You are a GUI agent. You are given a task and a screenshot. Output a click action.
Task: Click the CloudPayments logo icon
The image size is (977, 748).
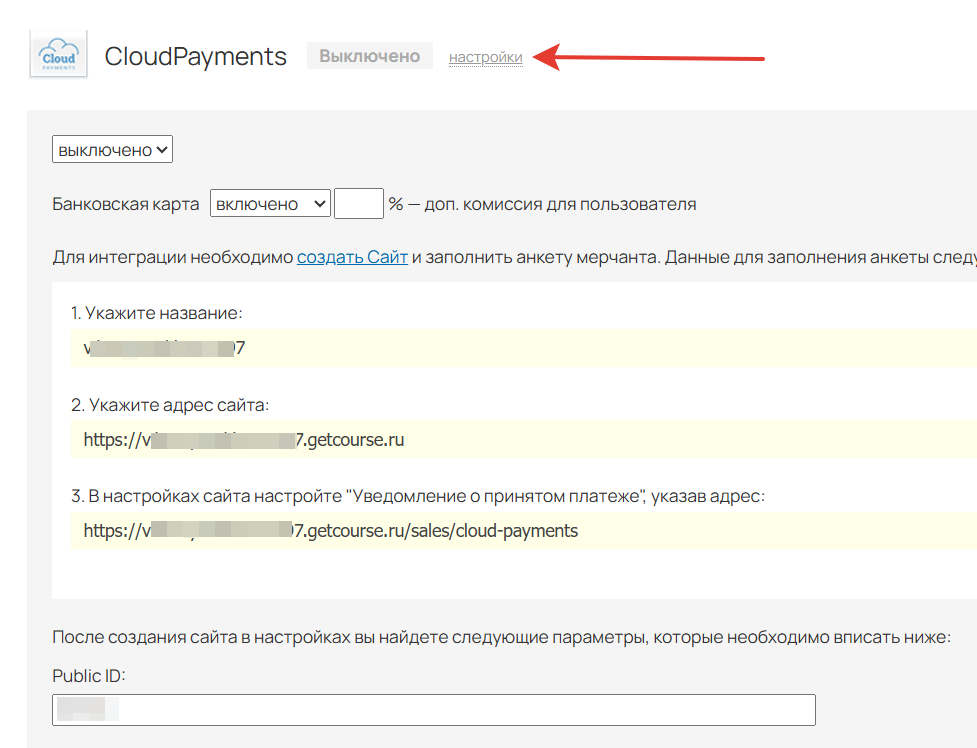[x=59, y=54]
